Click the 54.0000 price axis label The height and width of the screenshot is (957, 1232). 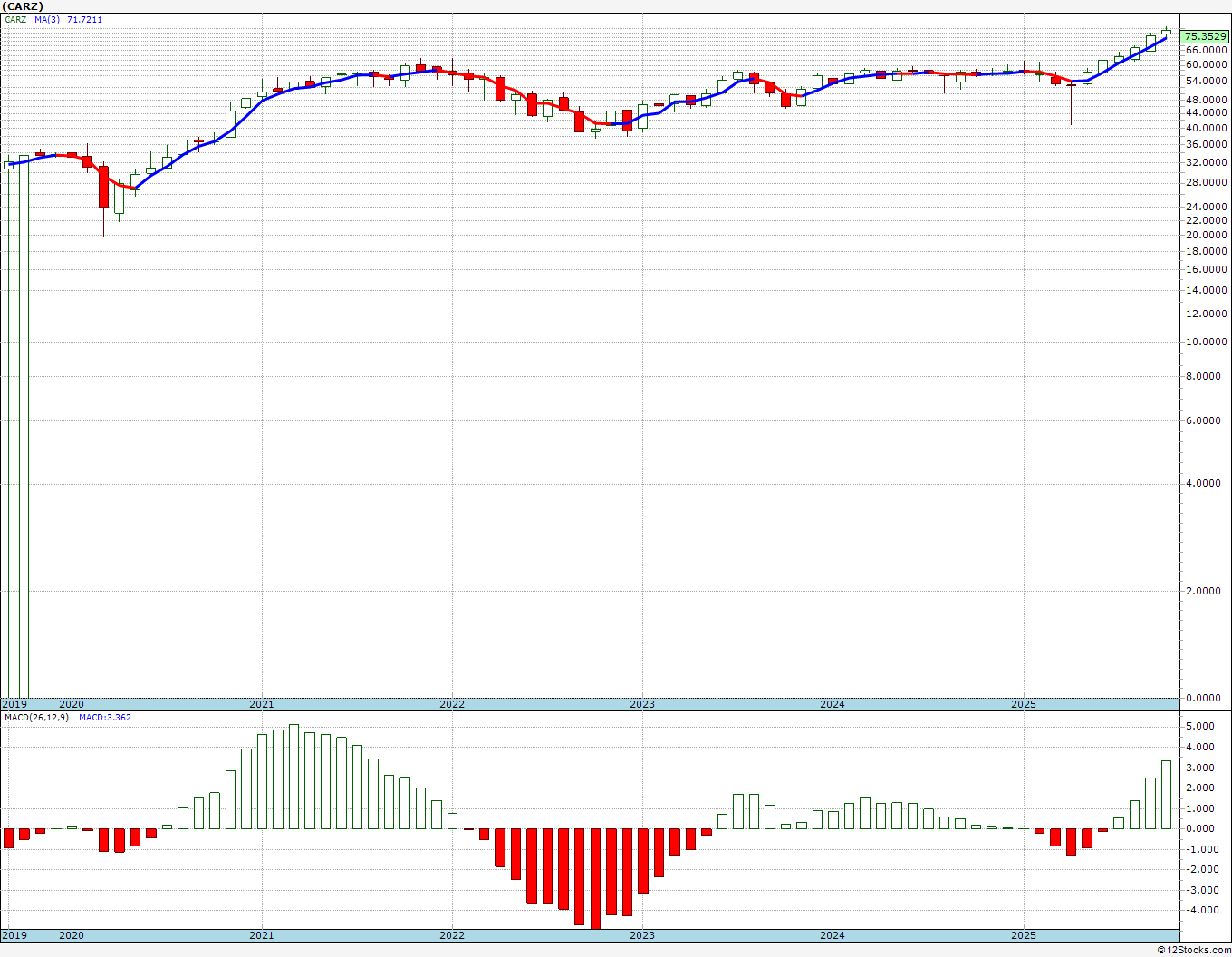point(1208,81)
